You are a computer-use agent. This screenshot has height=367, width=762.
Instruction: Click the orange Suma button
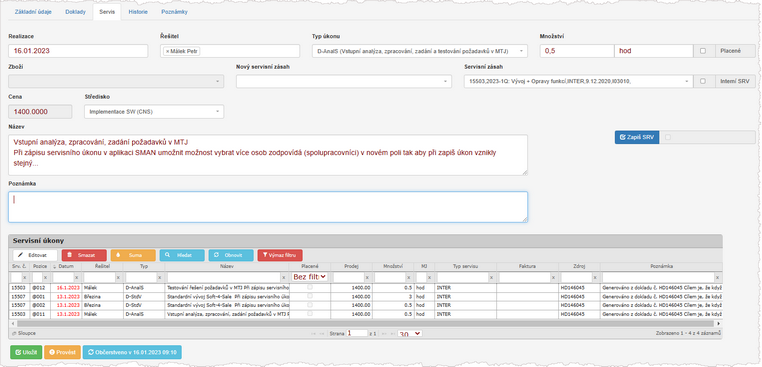(133, 255)
